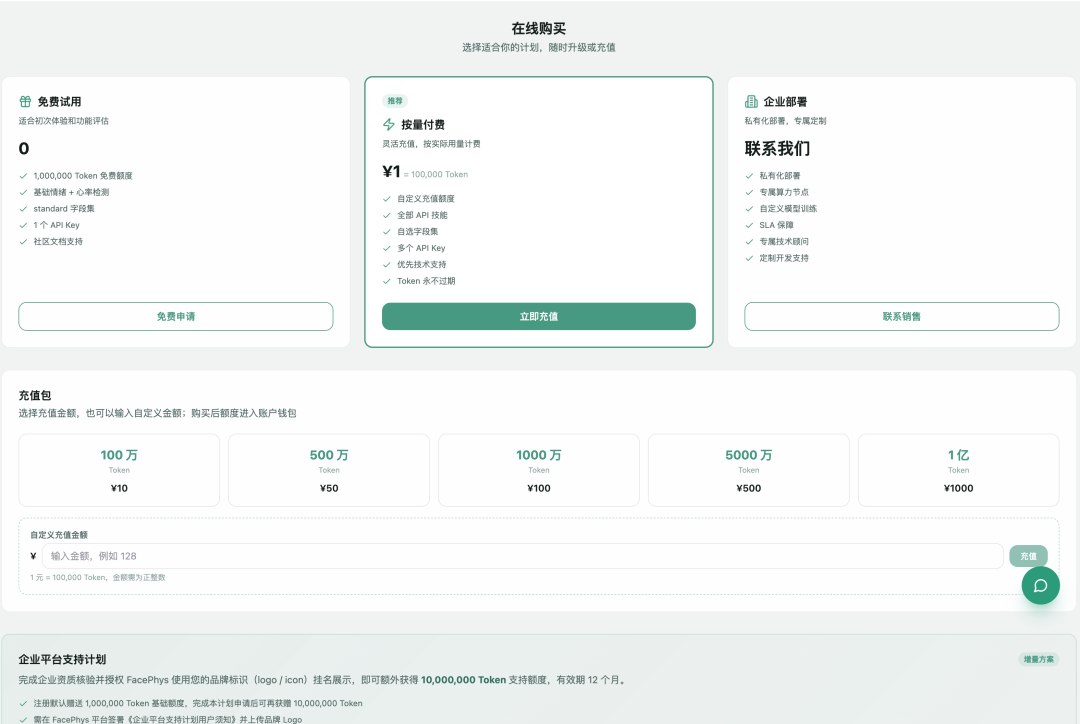
Task: Click the 企业平台支持计划 heading
Action: [x=63, y=659]
